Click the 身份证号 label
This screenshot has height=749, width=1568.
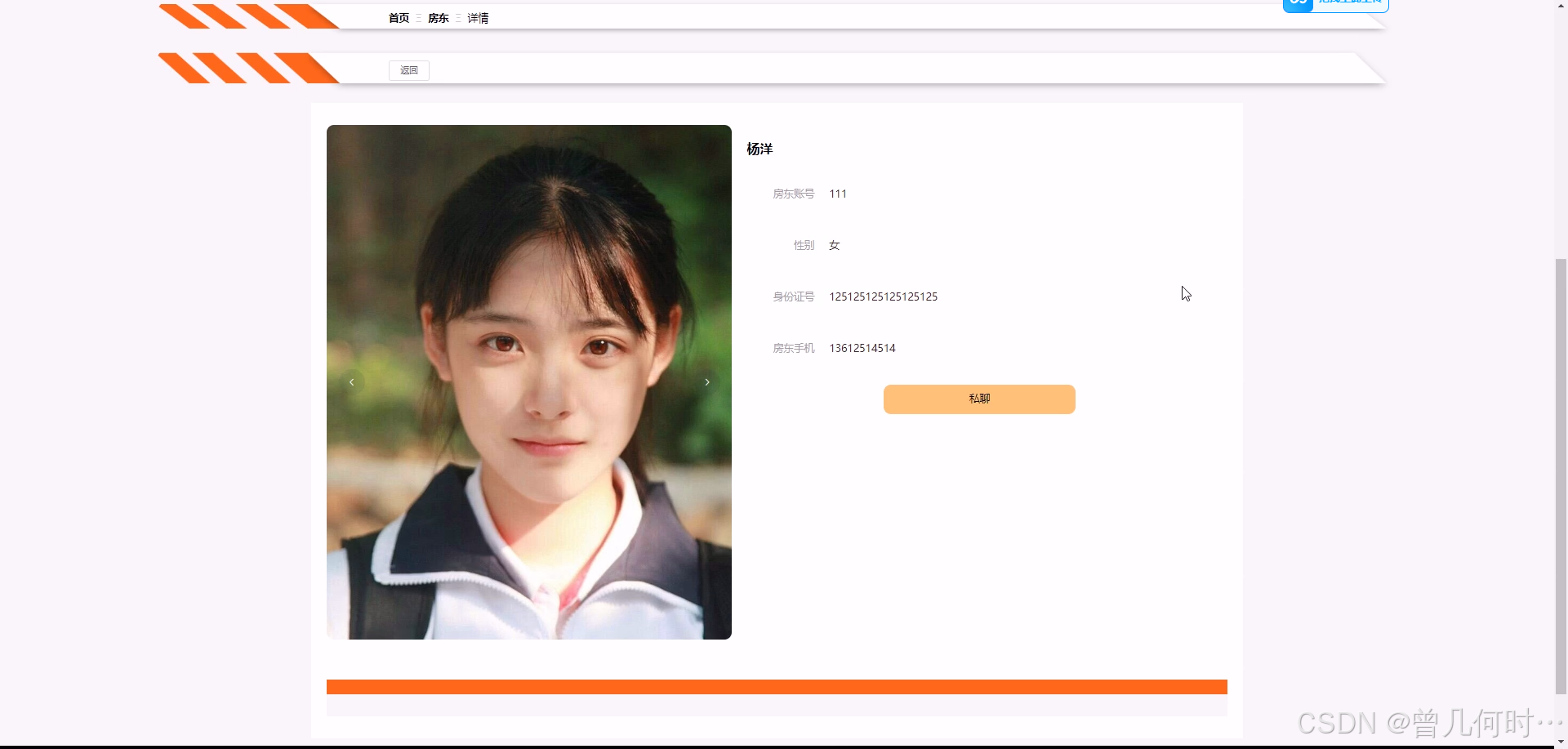794,296
